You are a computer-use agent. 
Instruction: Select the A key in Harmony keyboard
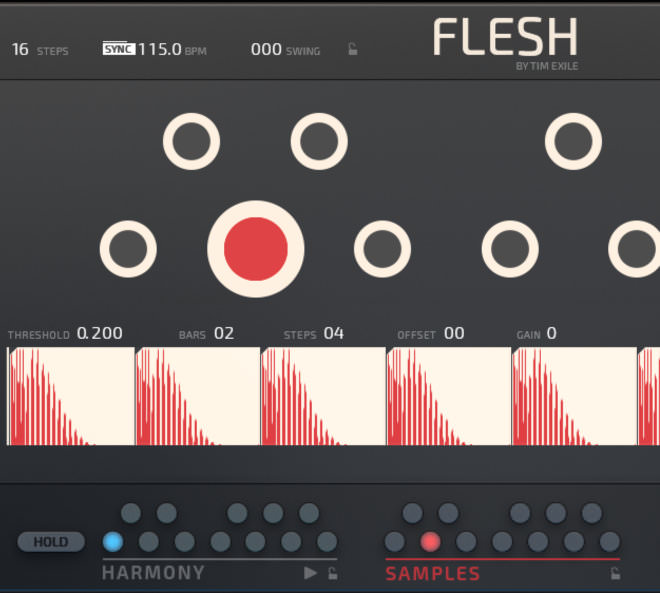[291, 542]
